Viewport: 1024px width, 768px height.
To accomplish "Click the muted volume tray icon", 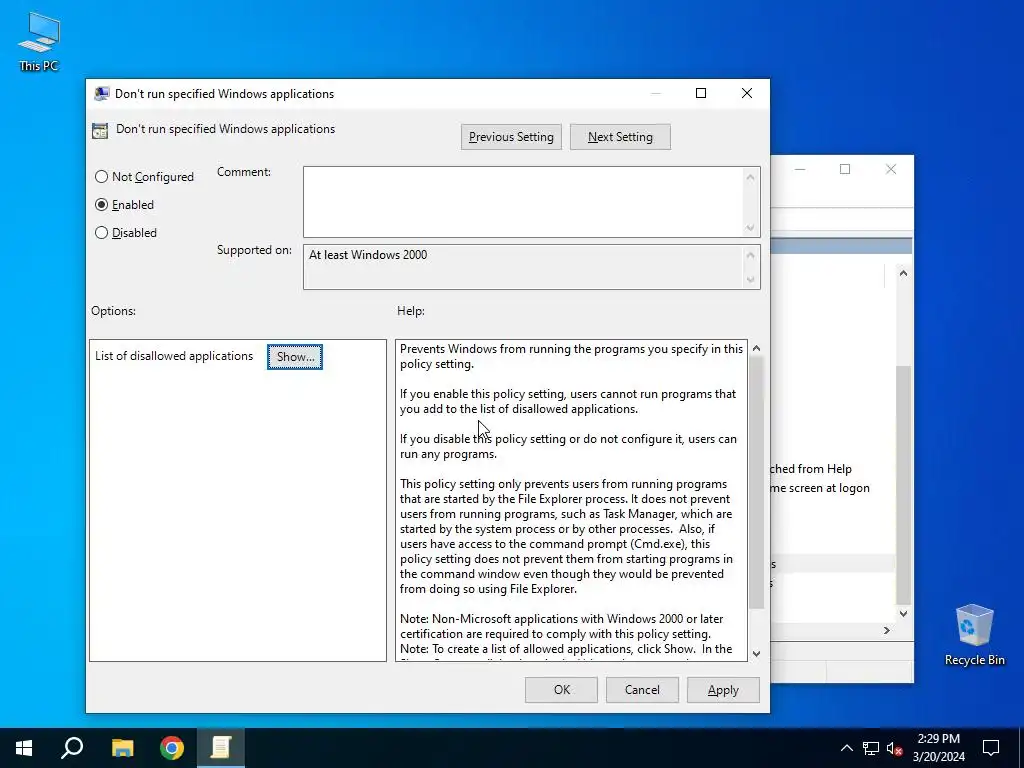I will pyautogui.click(x=894, y=748).
